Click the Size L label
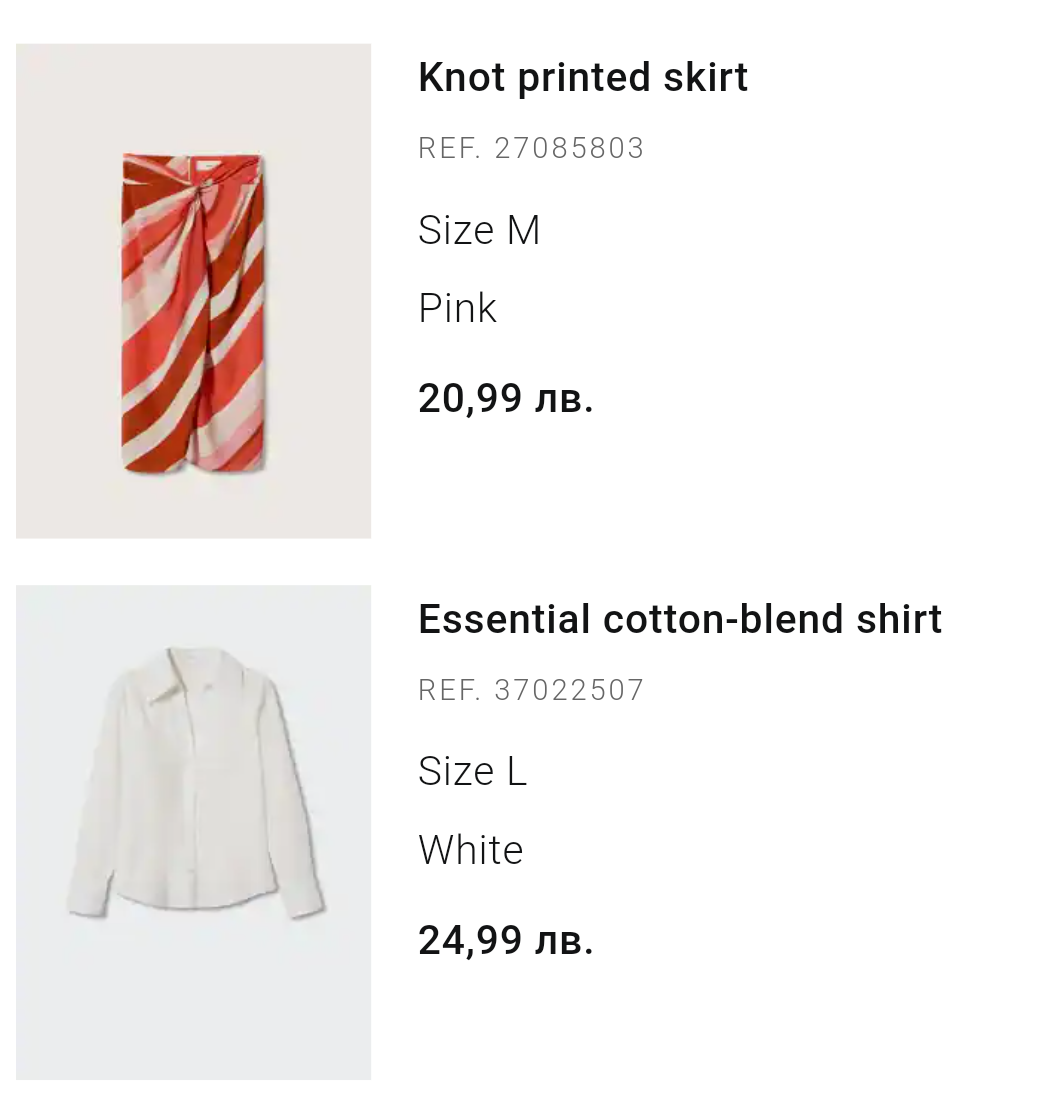 [x=472, y=772]
